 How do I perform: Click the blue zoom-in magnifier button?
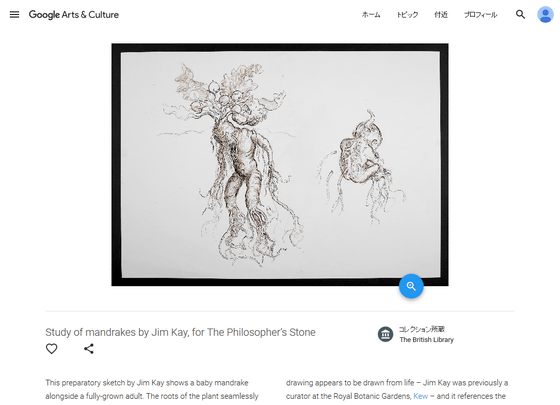[411, 286]
